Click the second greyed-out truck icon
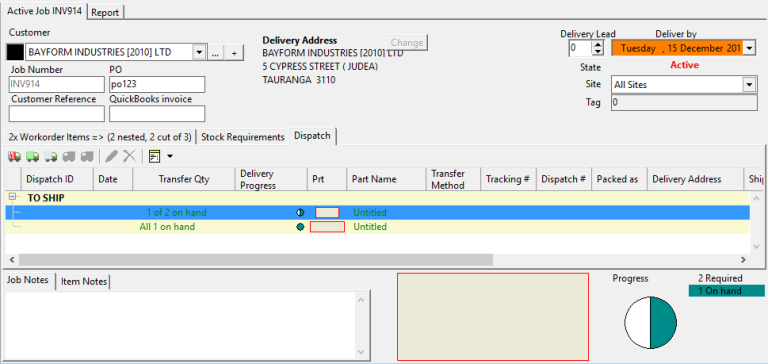 [x=87, y=156]
